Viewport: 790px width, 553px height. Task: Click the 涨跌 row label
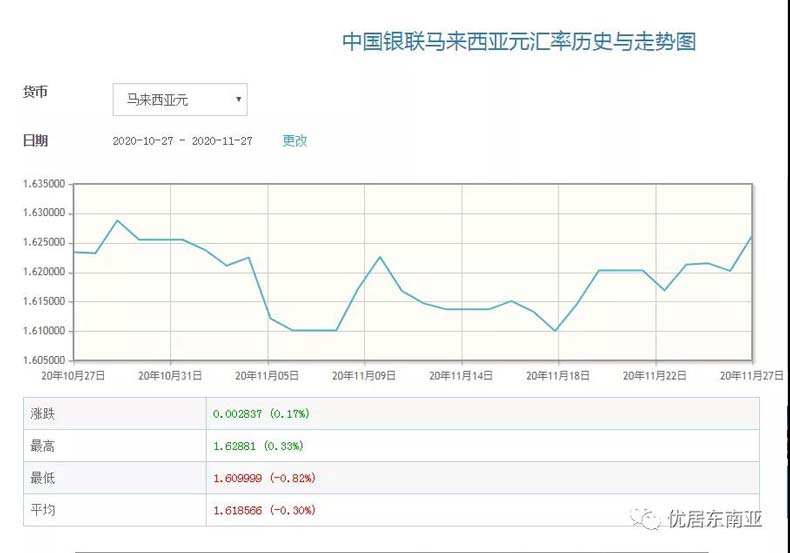point(42,414)
